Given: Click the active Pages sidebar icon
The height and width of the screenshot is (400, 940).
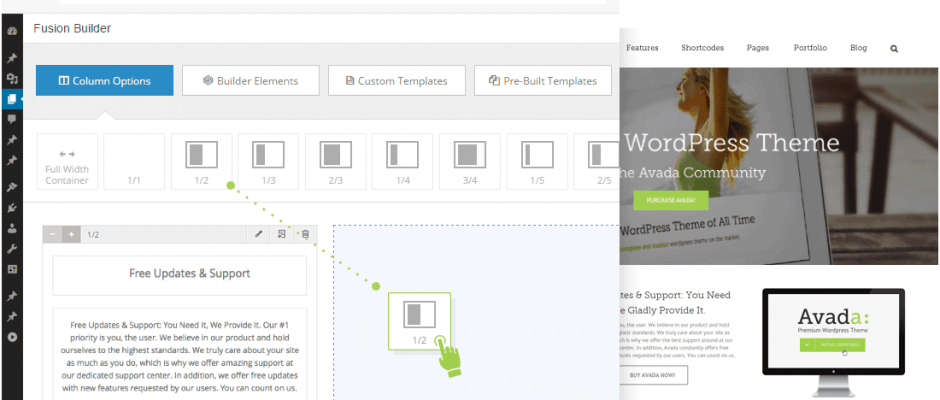Looking at the screenshot, I should click(12, 98).
